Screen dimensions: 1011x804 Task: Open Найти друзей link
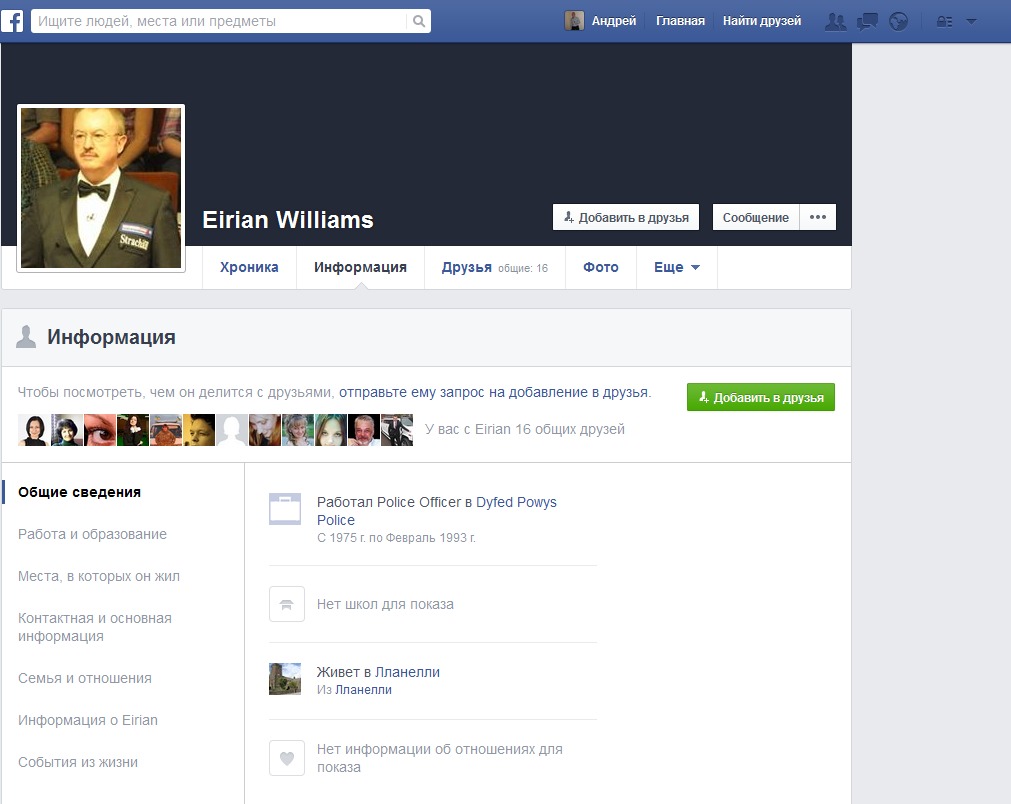[761, 21]
